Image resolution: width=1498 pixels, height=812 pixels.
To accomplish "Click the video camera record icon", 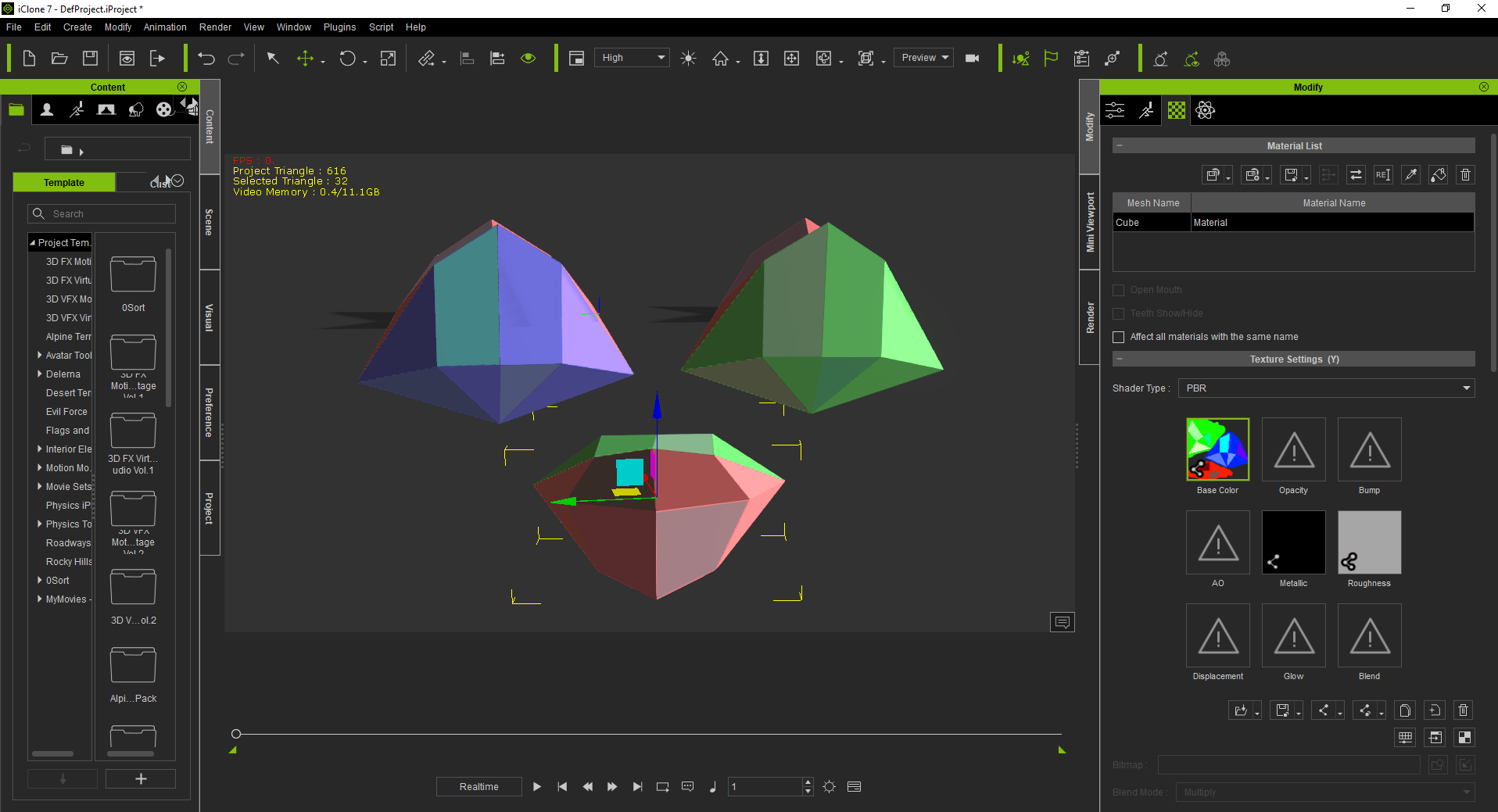I will coord(973,58).
